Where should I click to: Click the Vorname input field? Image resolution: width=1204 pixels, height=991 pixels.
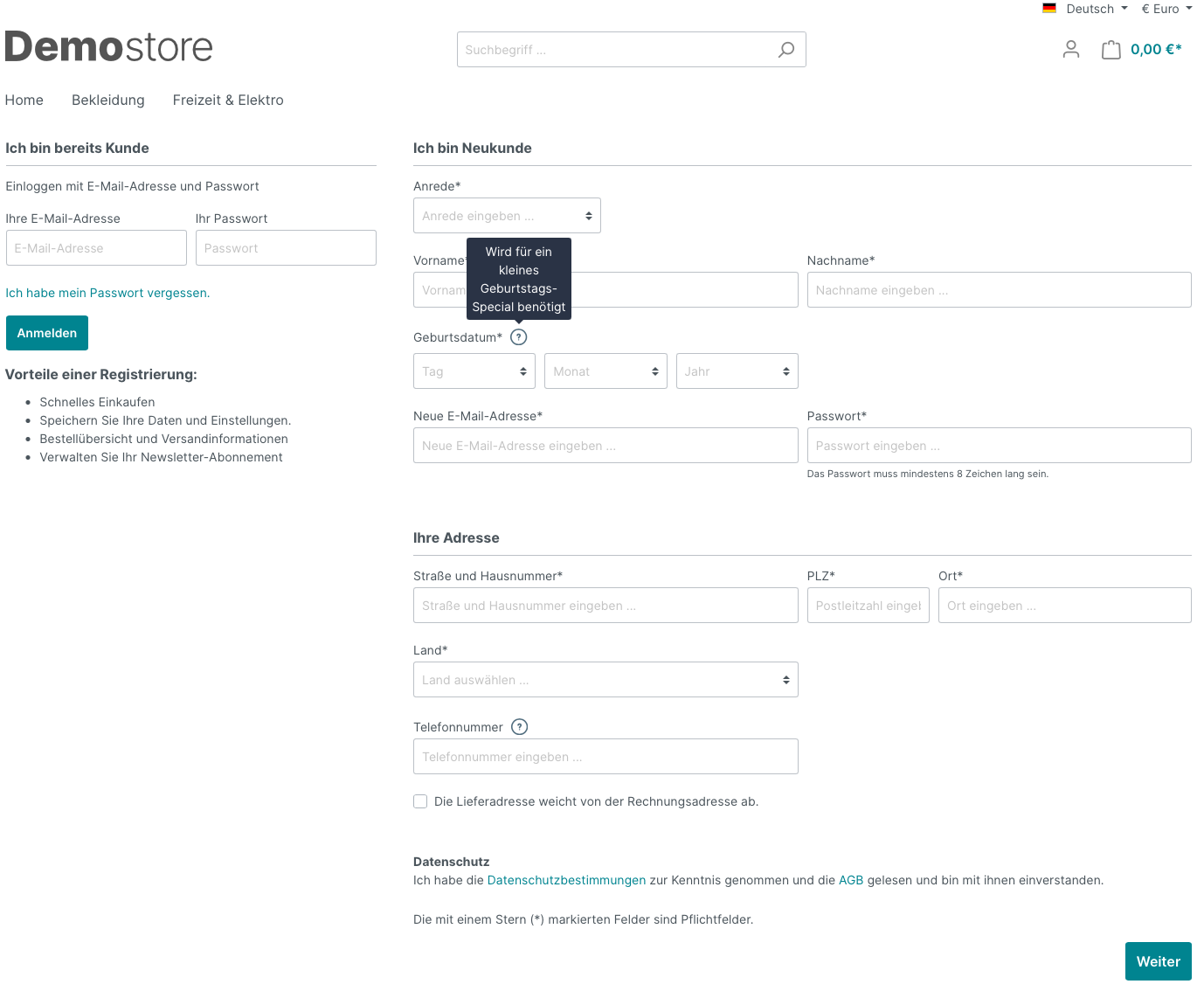[x=605, y=290]
